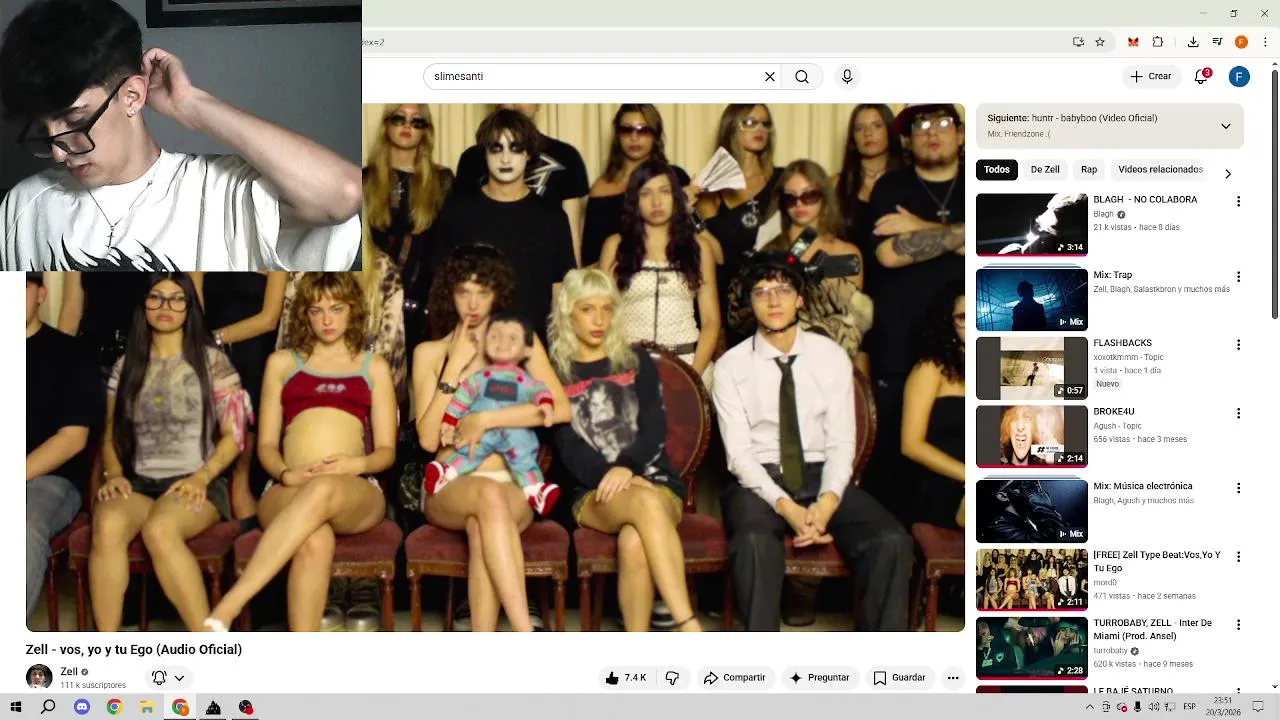Image resolution: width=1280 pixels, height=720 pixels.
Task: Click the '111 k suscriptores' text
Action: coord(93,685)
